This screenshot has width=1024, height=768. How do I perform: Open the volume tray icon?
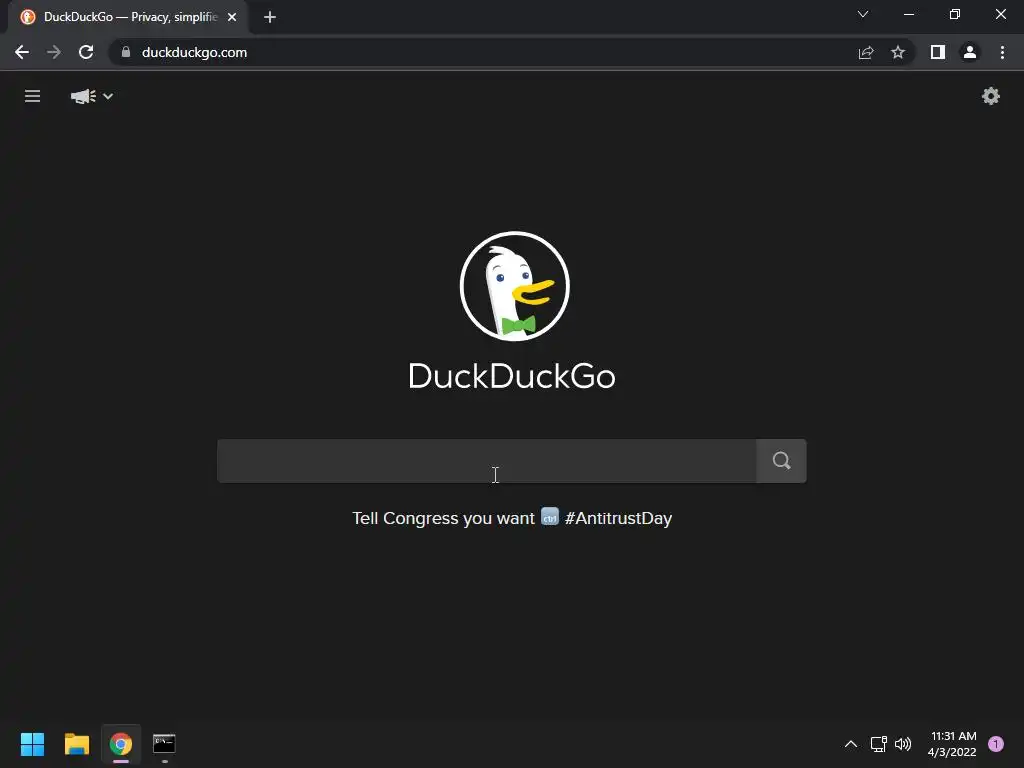(903, 744)
